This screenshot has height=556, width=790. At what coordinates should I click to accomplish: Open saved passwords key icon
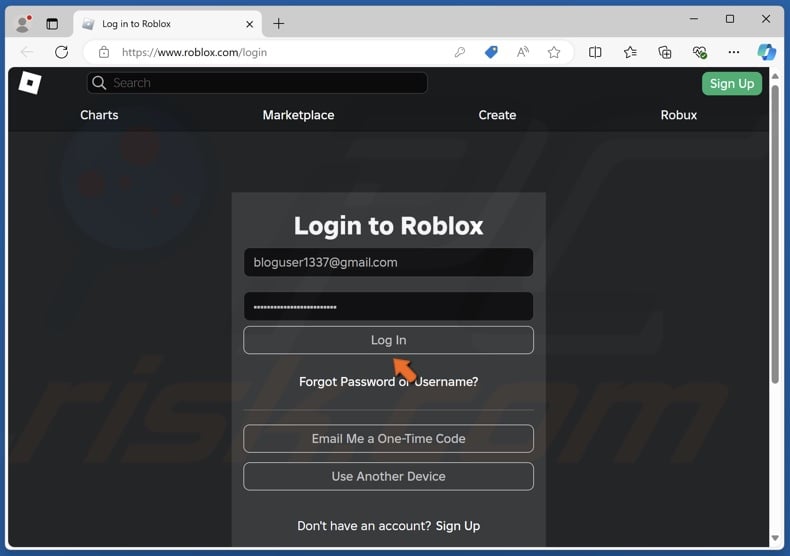coord(459,52)
